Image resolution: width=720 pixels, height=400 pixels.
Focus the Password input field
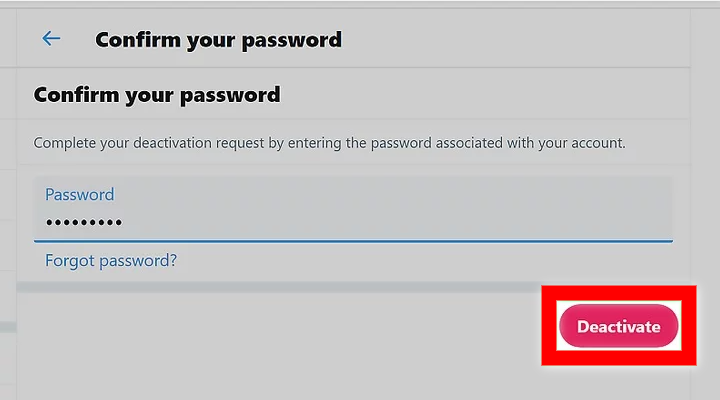click(353, 208)
